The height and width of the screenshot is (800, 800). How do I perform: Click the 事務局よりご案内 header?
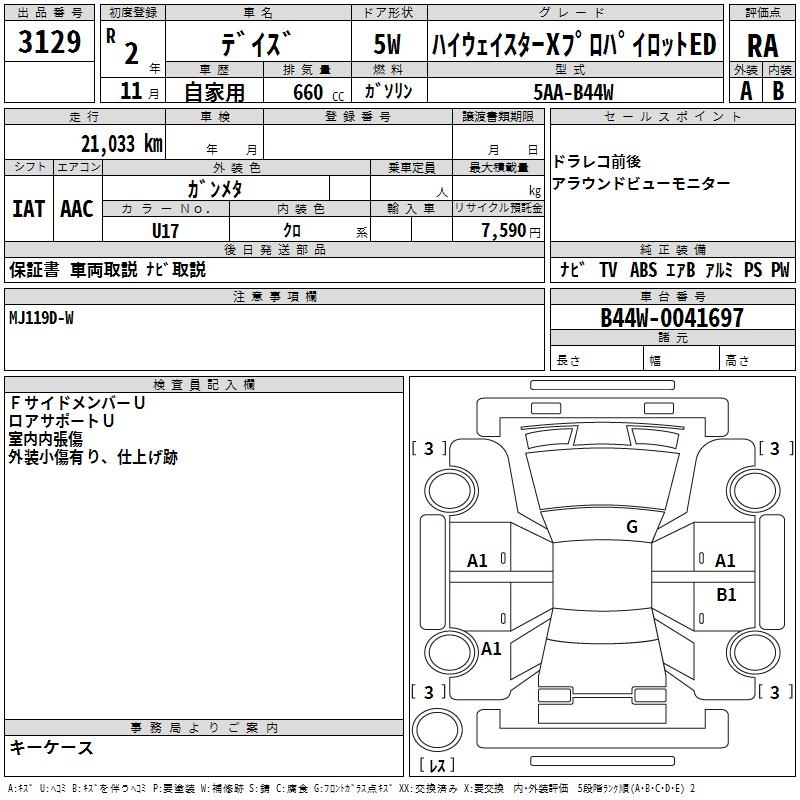[x=204, y=728]
